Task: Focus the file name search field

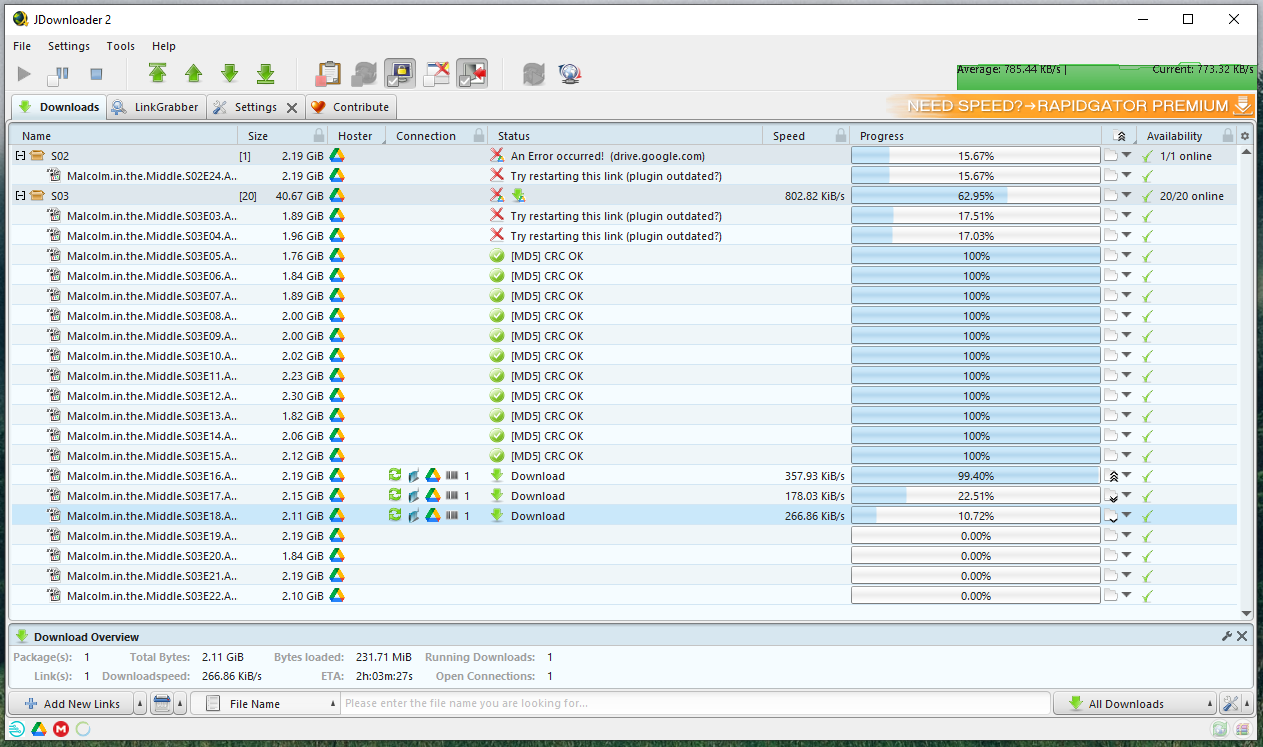Action: click(x=695, y=704)
